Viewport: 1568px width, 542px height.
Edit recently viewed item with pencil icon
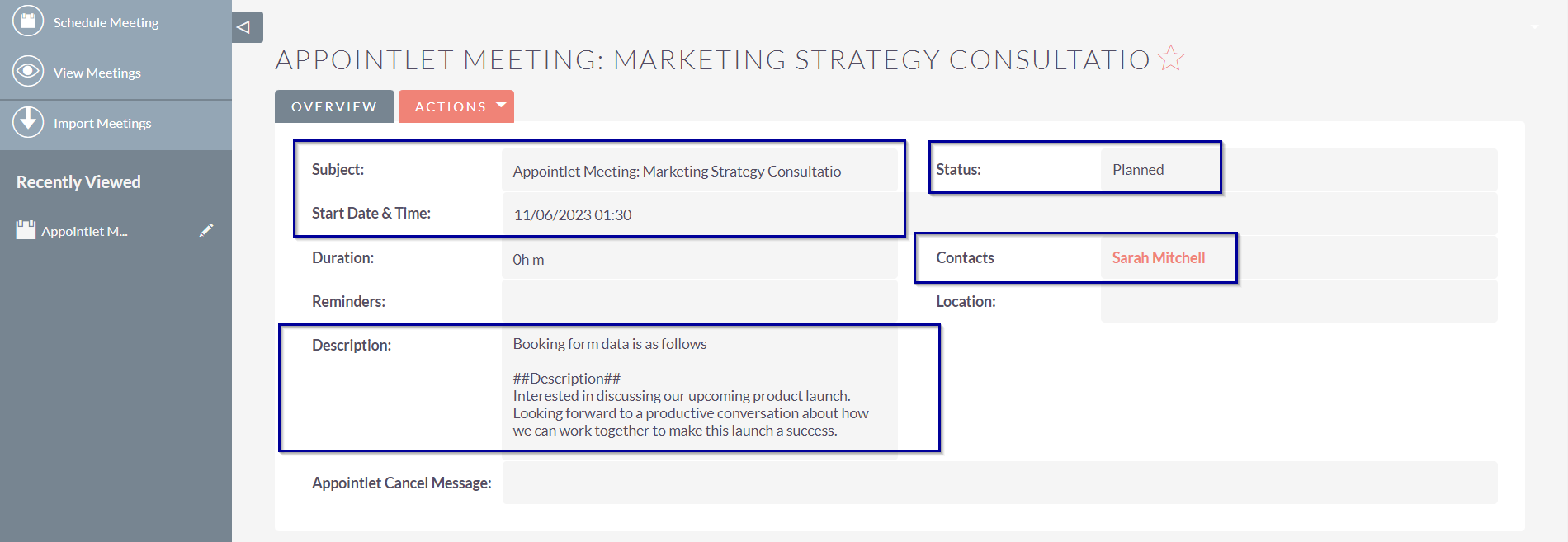[206, 230]
